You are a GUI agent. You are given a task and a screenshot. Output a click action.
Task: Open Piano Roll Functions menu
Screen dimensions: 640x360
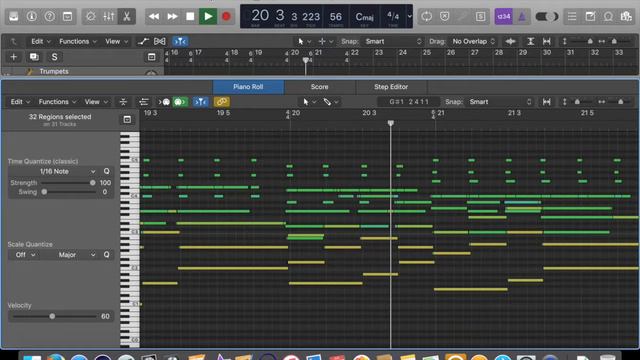57,102
